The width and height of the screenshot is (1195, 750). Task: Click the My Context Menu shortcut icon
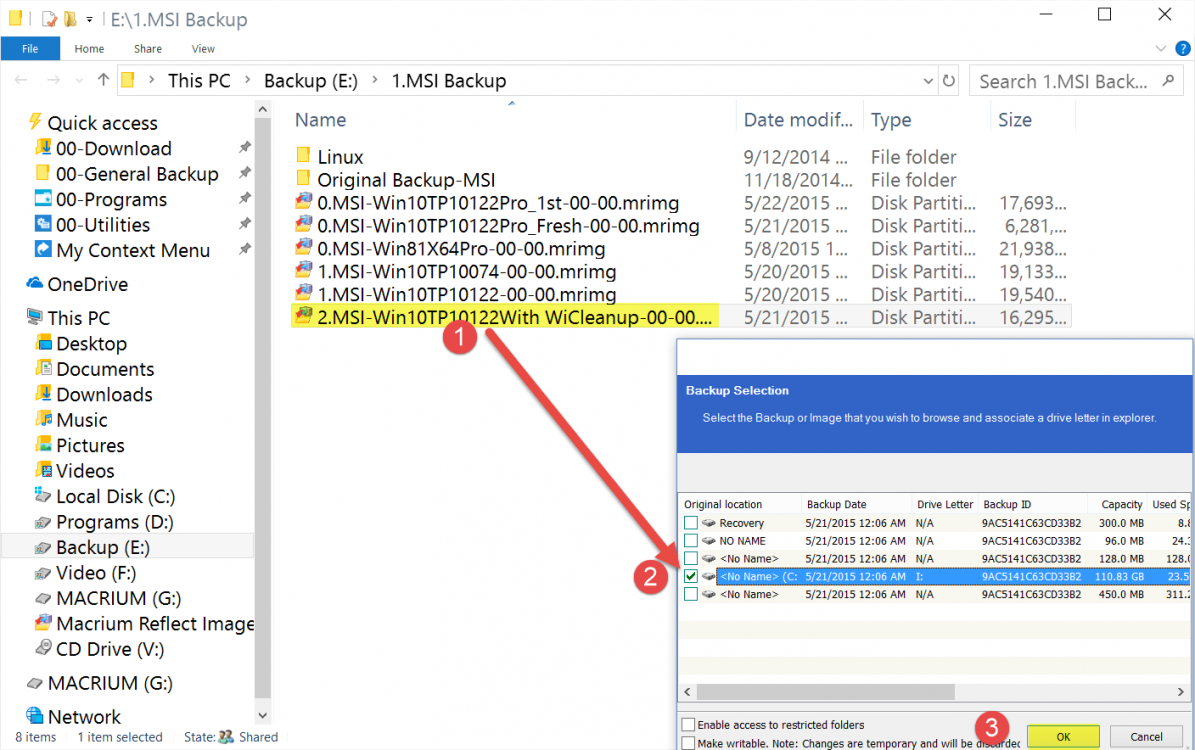point(43,249)
